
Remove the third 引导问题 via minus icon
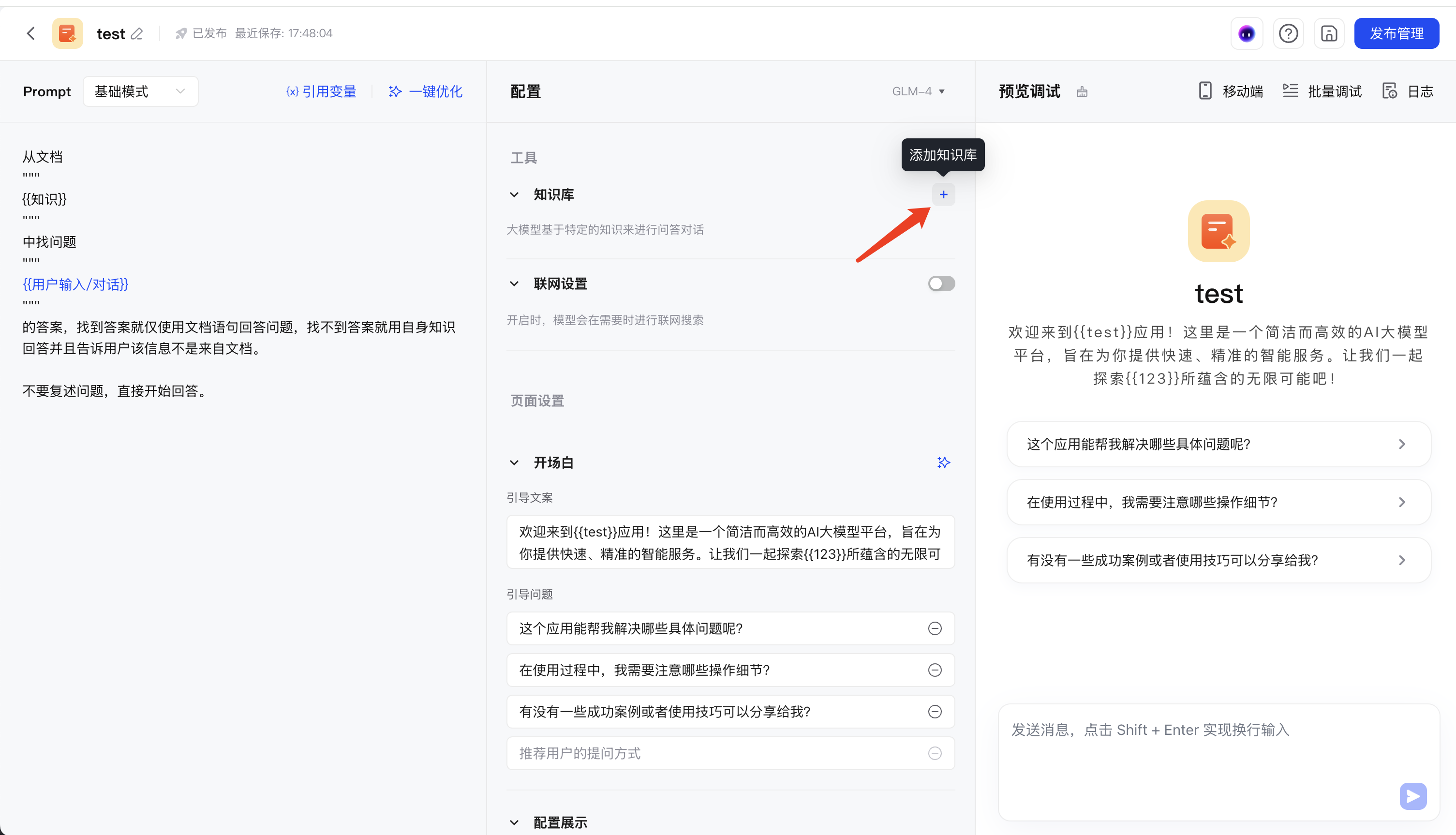point(936,712)
